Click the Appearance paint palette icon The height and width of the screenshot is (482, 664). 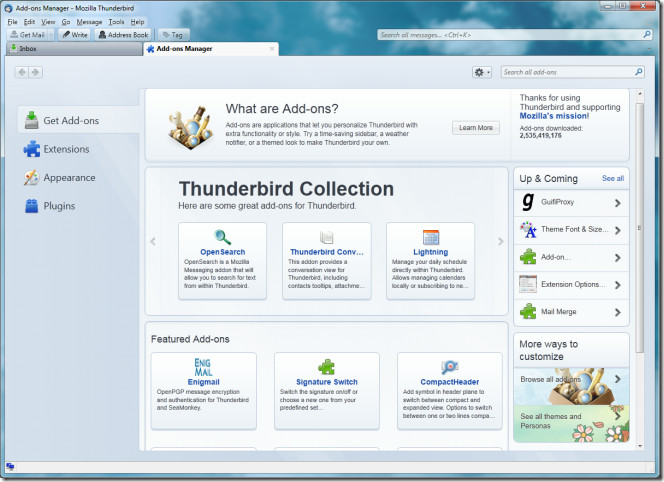tap(31, 177)
